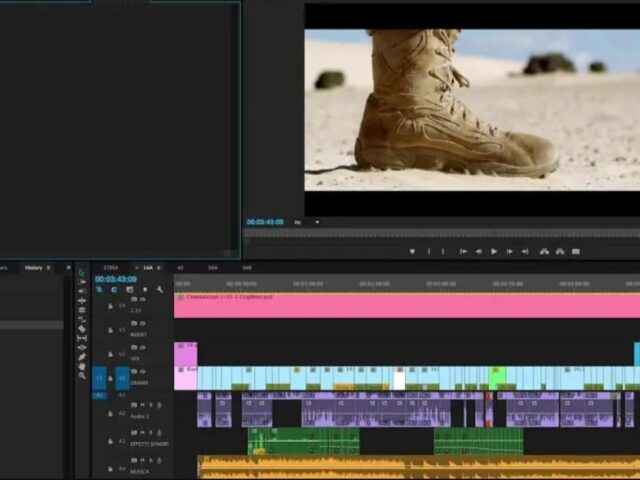640x480 pixels.
Task: Switch to the History panel tab
Action: pyautogui.click(x=34, y=268)
